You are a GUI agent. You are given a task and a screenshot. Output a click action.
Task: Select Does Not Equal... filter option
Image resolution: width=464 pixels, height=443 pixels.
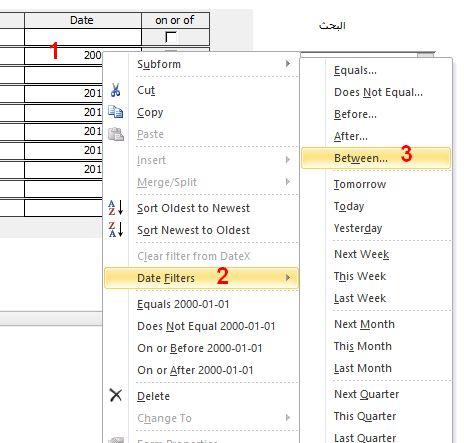[376, 92]
